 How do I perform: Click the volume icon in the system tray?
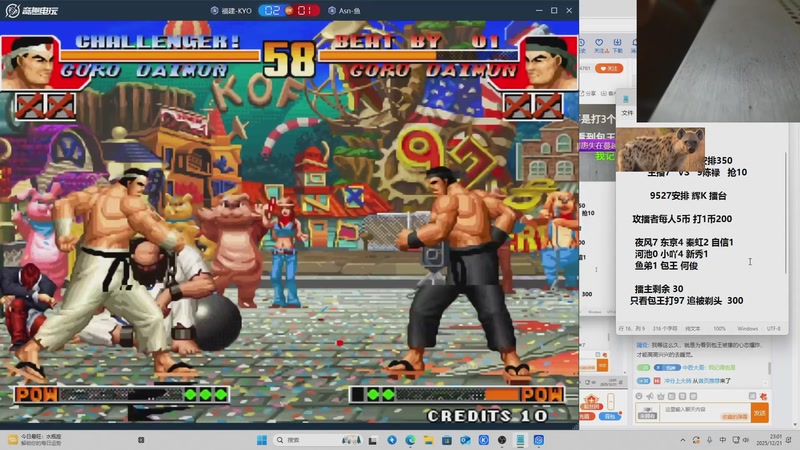746,440
